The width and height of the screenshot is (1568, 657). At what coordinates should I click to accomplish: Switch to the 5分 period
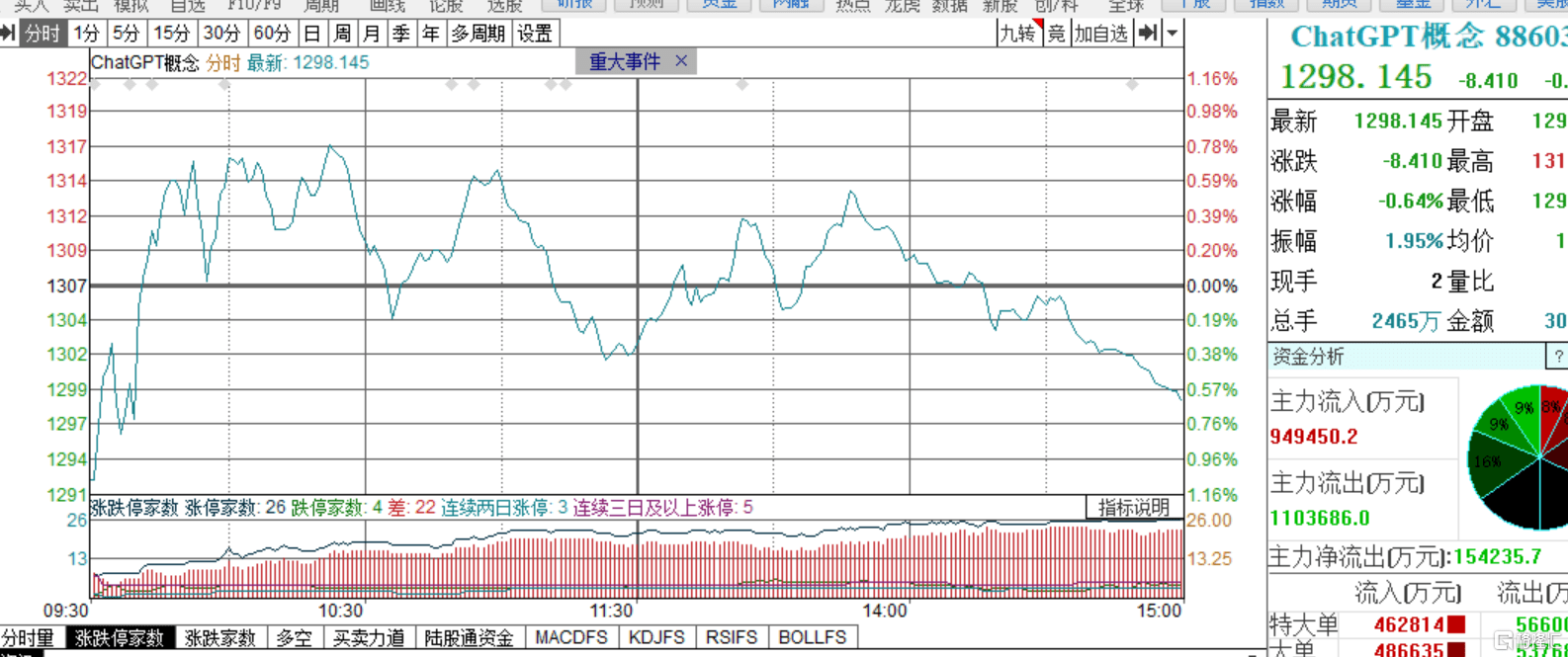tap(126, 34)
